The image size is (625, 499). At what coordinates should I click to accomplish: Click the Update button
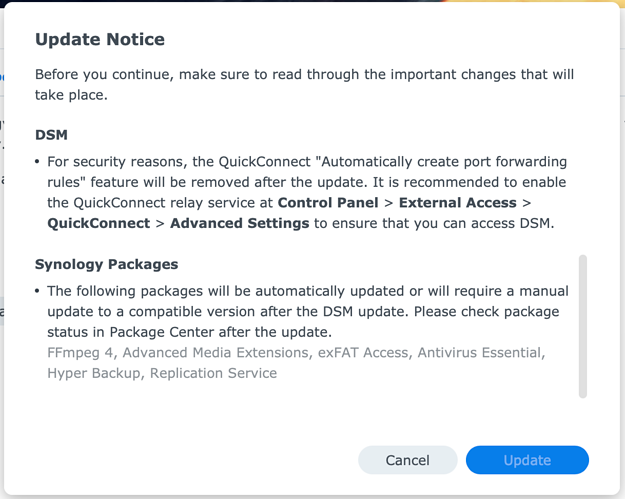pyautogui.click(x=527, y=460)
